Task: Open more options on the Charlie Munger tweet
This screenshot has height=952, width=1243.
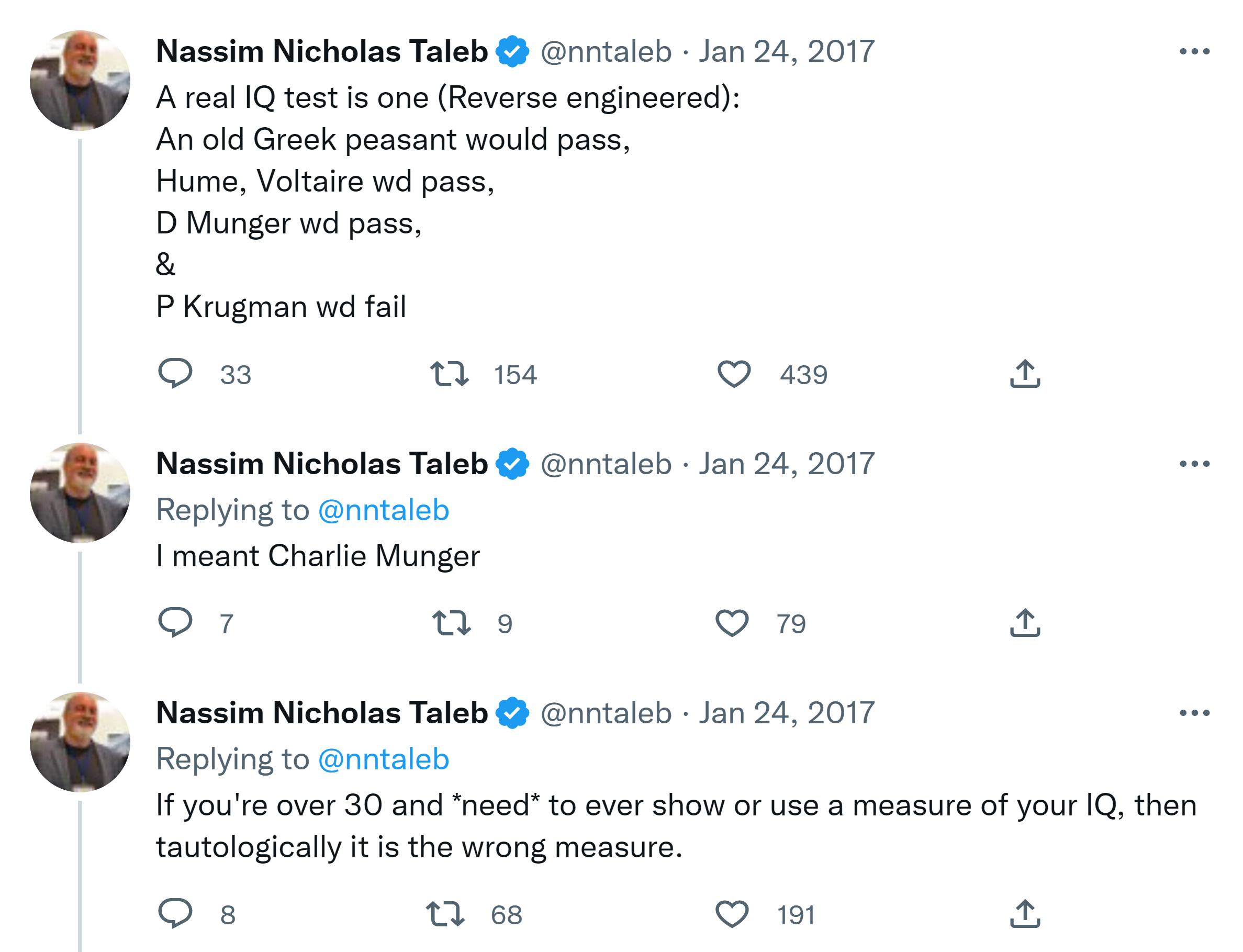Action: 1194,464
